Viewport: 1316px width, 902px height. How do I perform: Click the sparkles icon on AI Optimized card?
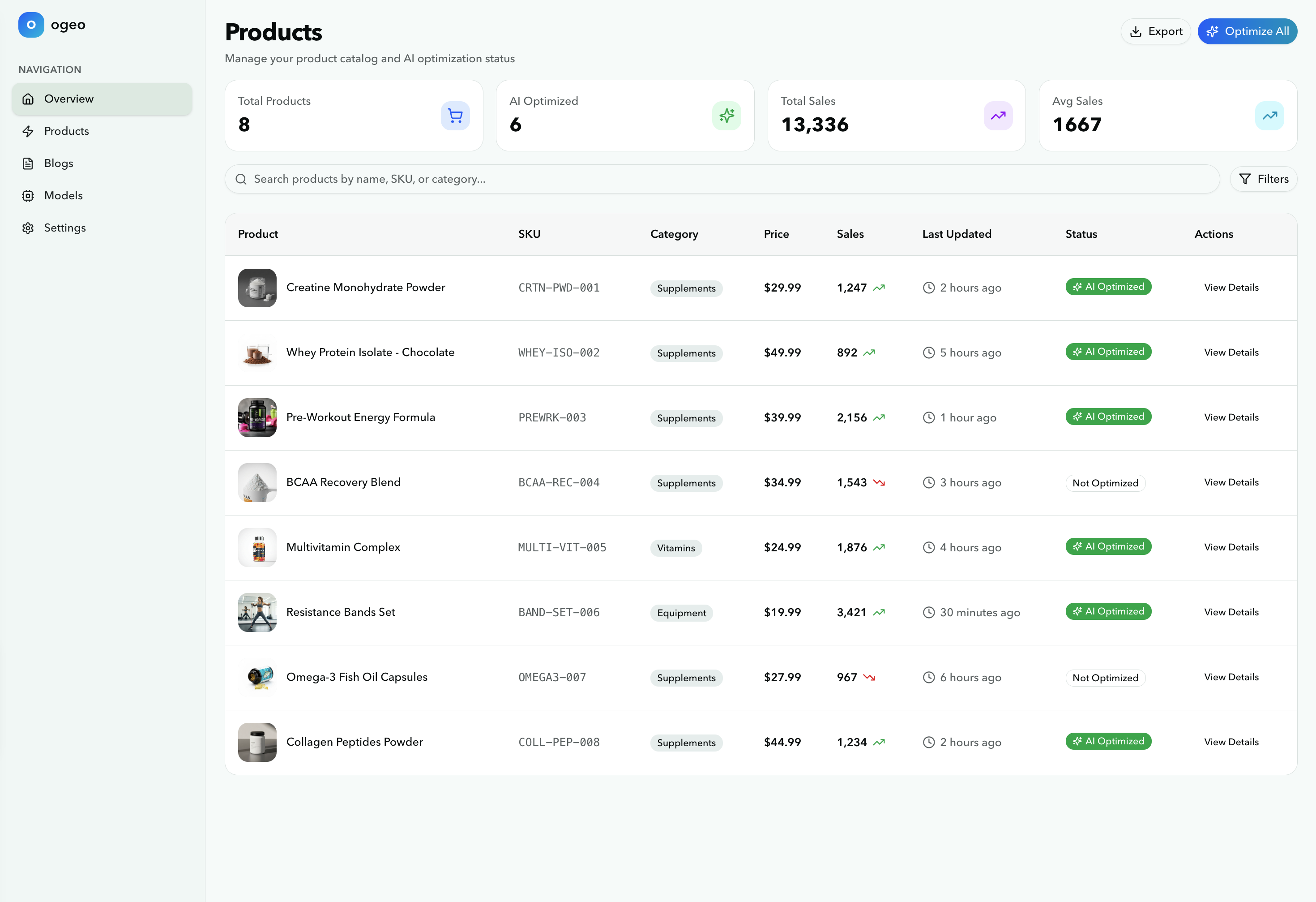[x=726, y=115]
